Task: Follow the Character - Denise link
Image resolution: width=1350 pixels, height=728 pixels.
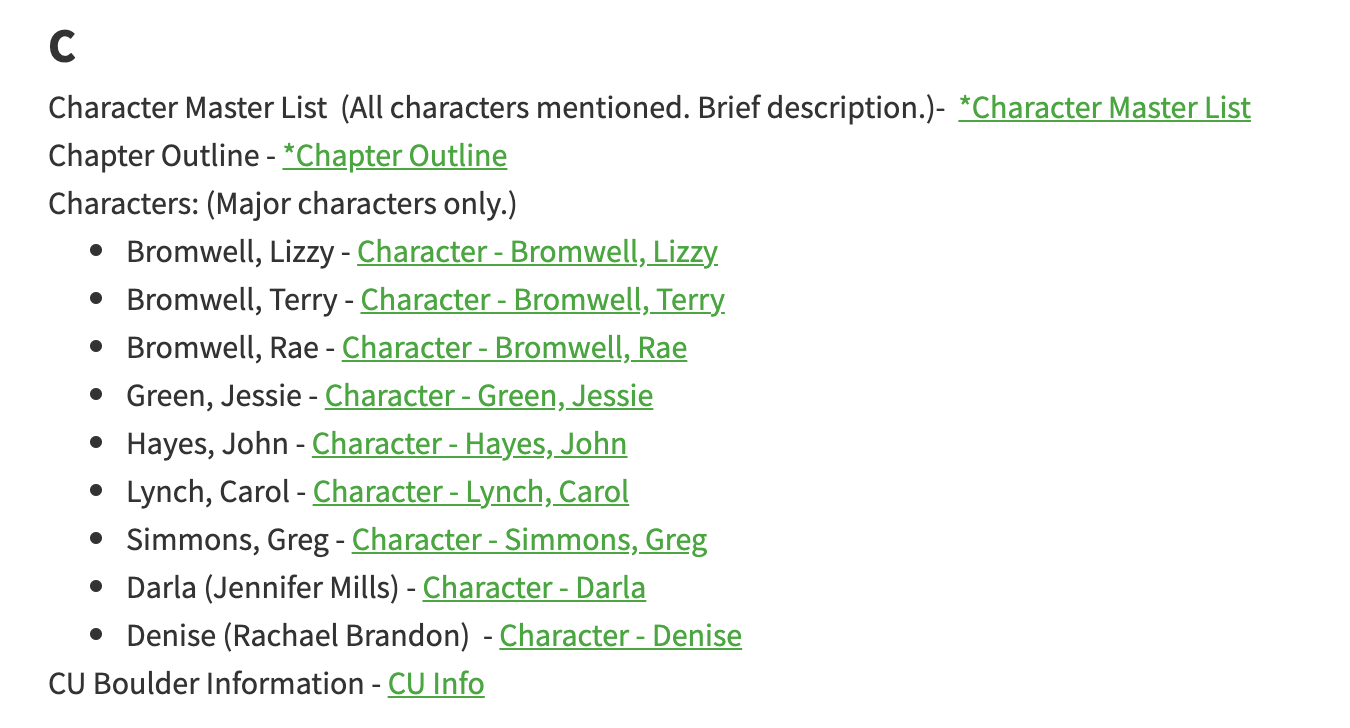Action: point(621,635)
